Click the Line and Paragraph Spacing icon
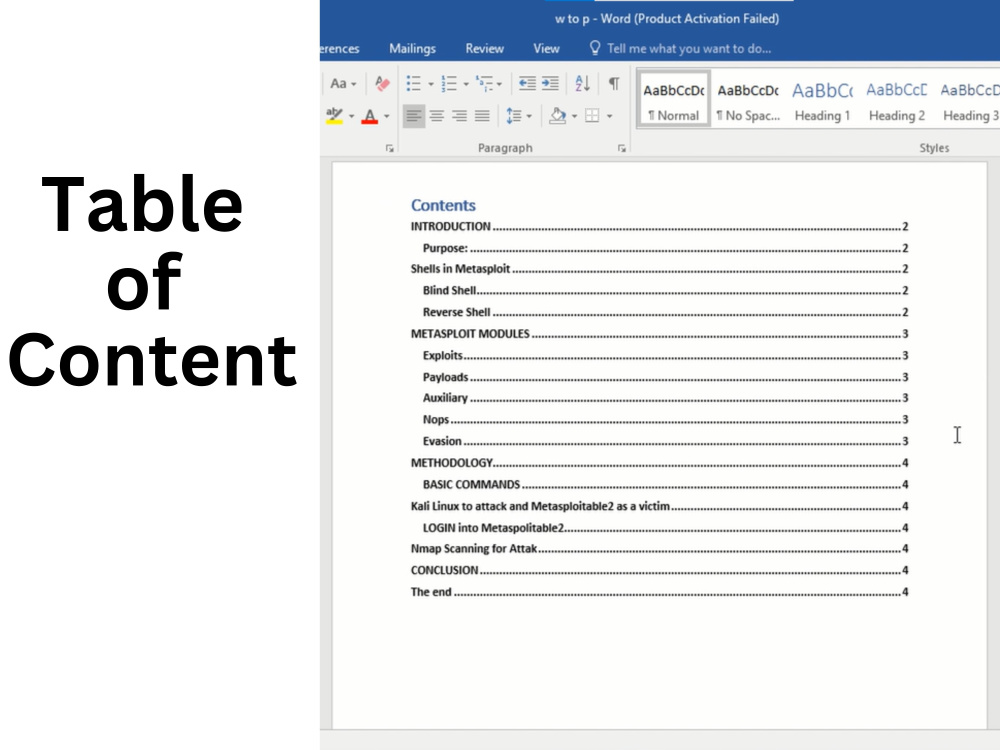Viewport: 1000px width, 750px height. coord(514,116)
